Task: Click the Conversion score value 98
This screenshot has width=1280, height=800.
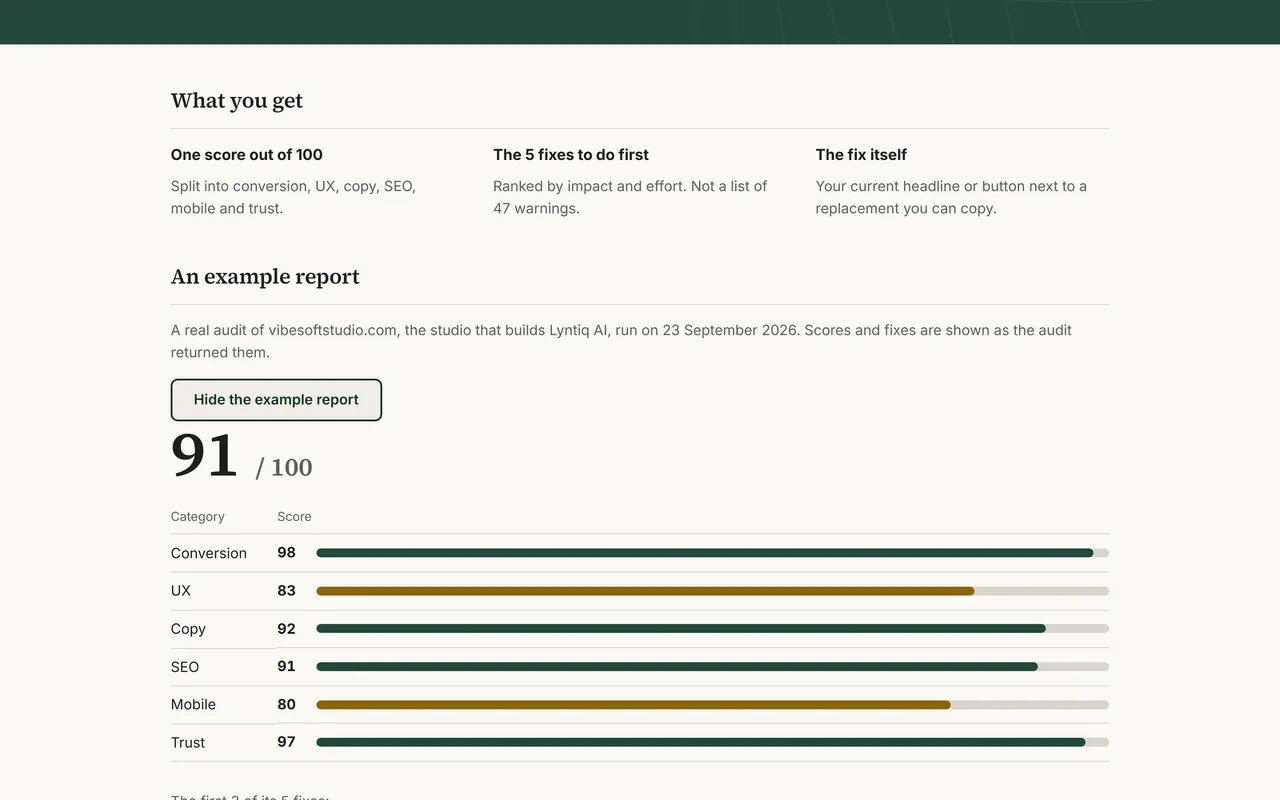Action: pos(287,553)
